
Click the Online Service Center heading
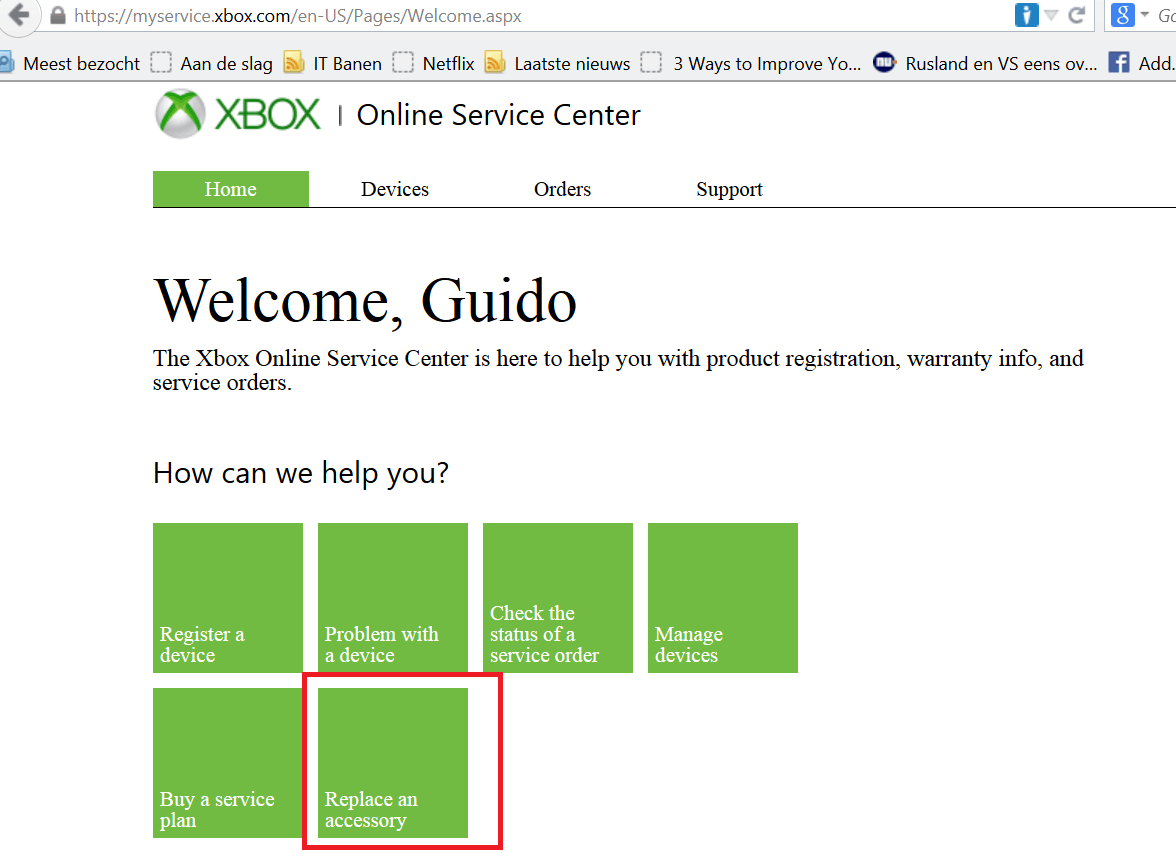point(499,115)
